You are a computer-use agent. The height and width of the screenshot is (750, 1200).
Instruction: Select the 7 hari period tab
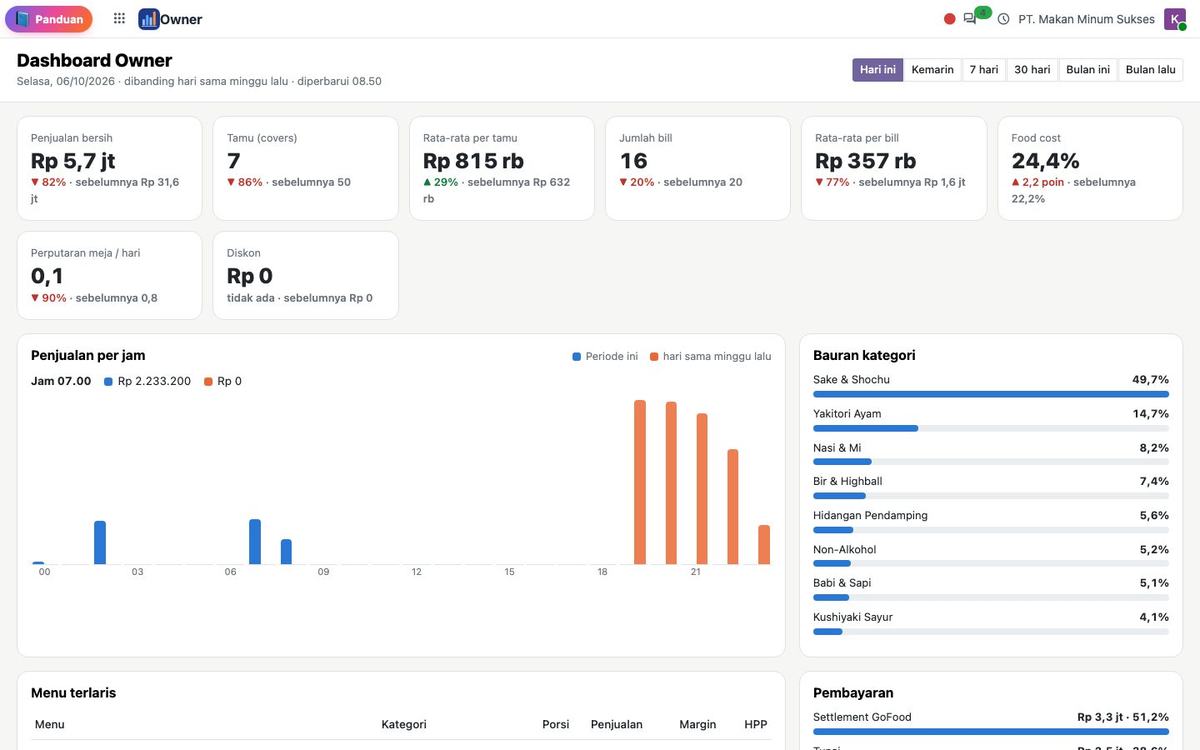pos(984,70)
